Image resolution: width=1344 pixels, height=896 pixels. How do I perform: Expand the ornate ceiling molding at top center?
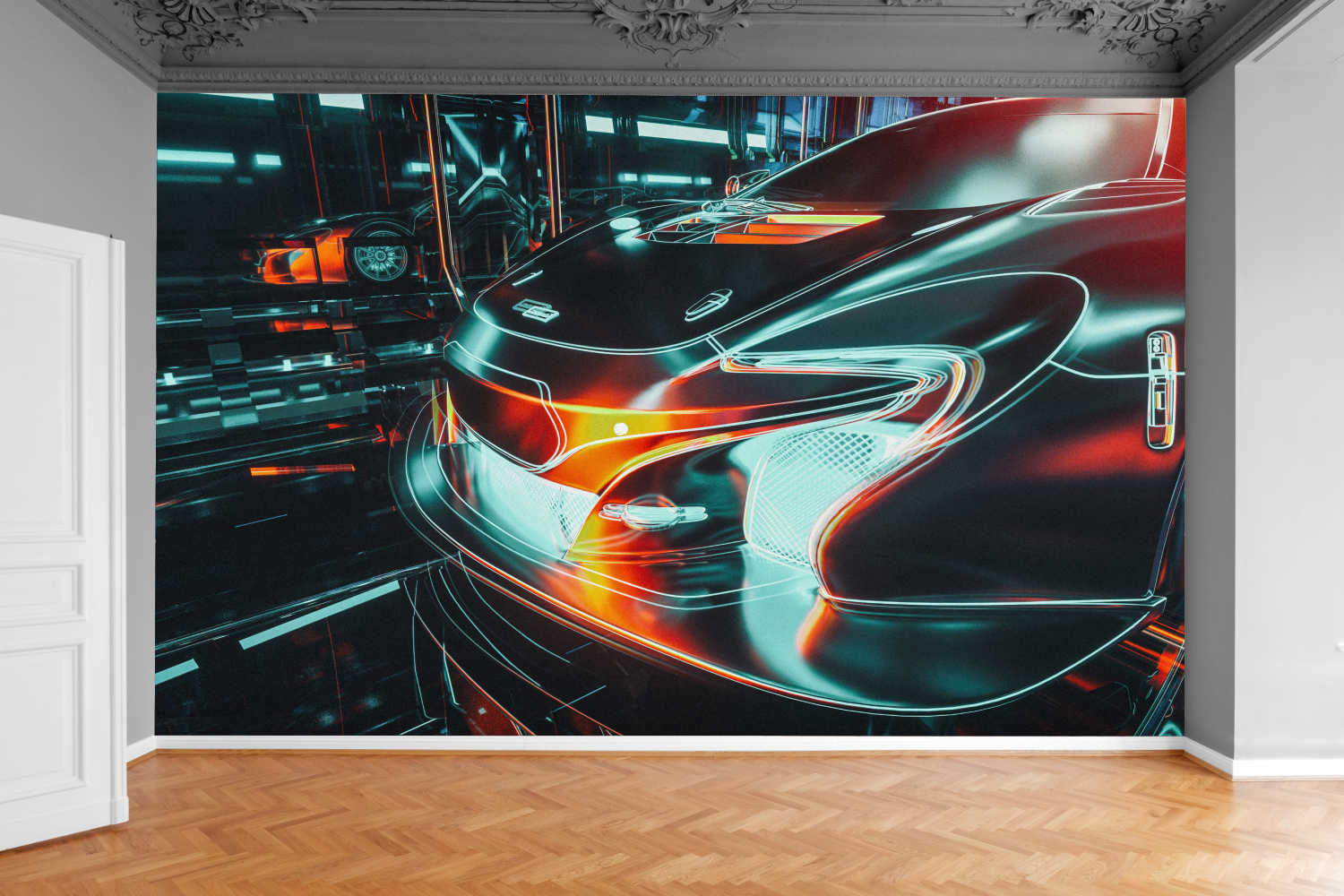click(672, 27)
